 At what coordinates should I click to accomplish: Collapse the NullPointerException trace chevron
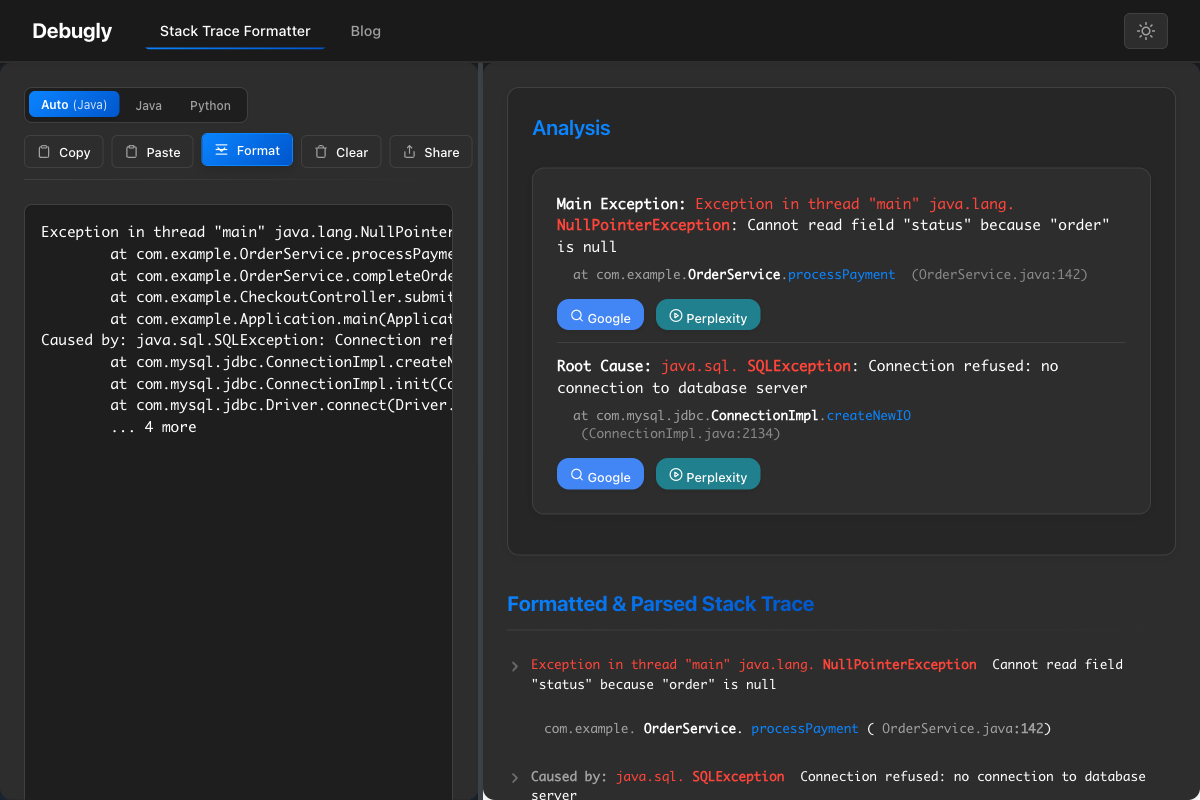515,666
